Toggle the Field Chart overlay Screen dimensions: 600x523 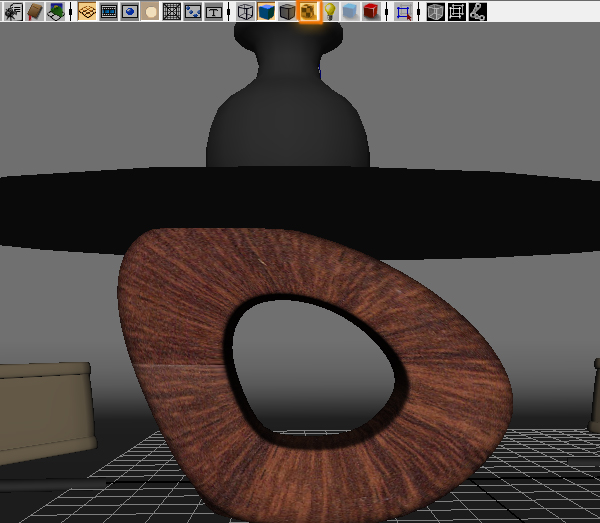tap(172, 11)
